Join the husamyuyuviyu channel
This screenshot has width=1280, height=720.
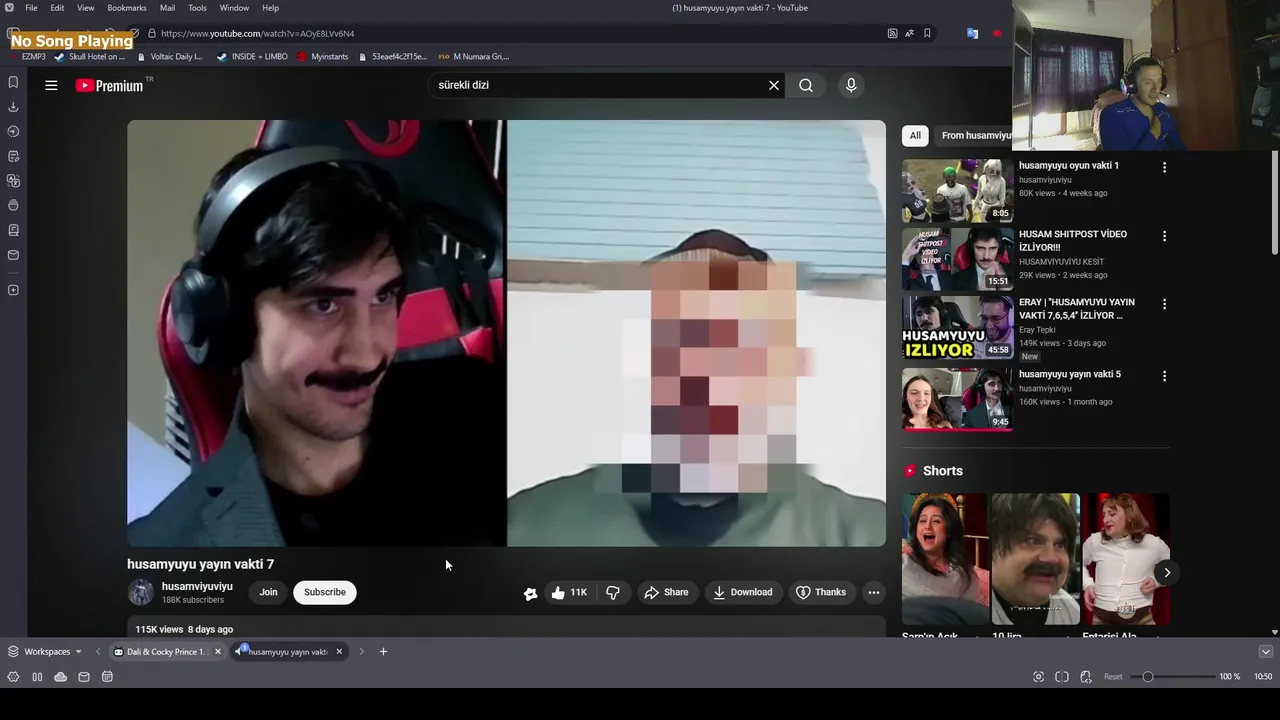click(268, 592)
